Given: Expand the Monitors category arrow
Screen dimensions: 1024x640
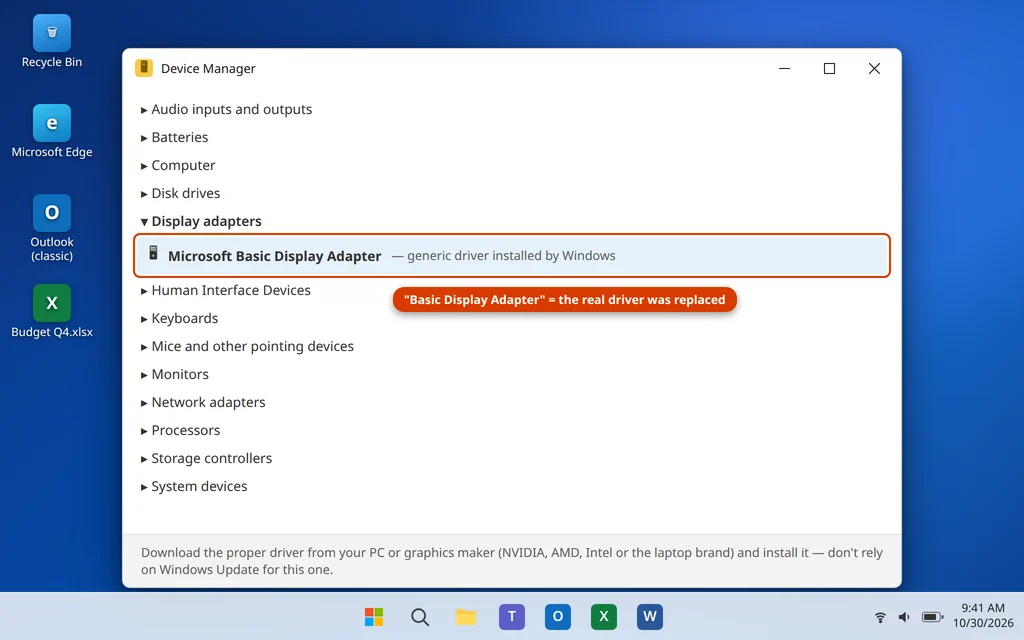Looking at the screenshot, I should click(144, 375).
